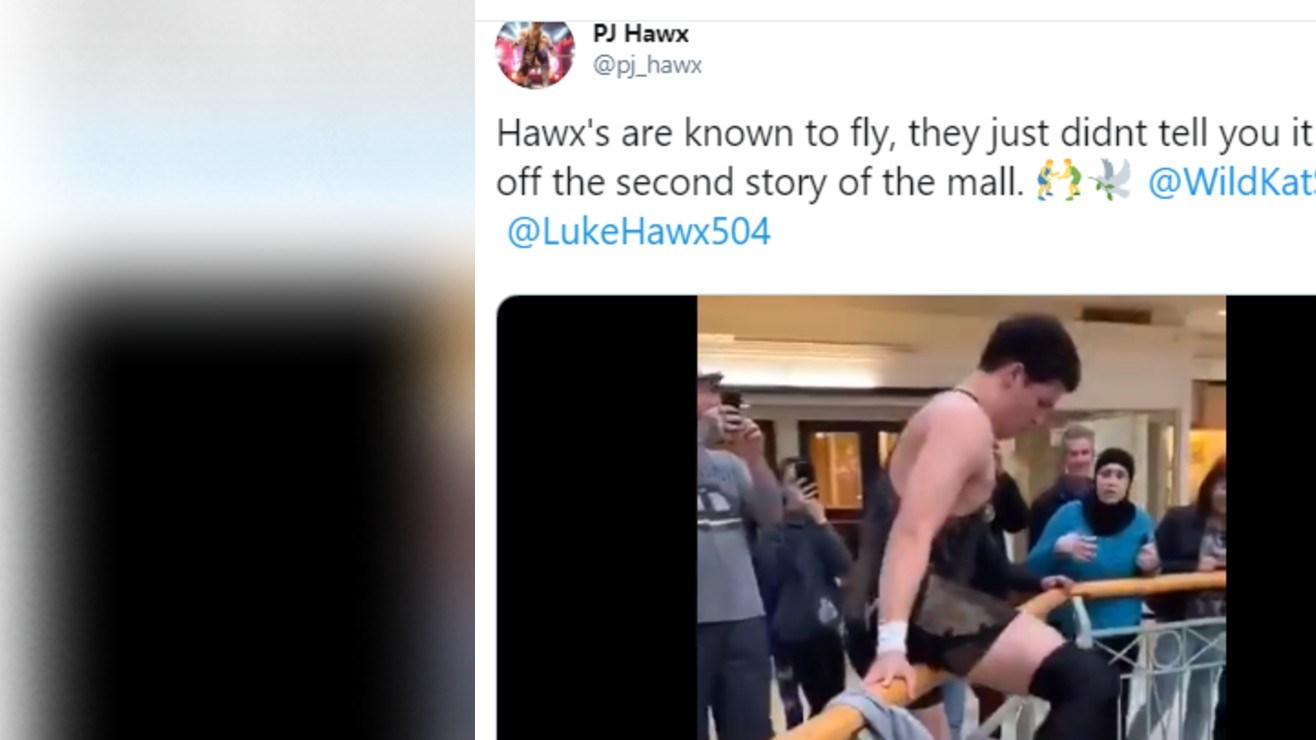Click the video's left black letterbox bar
1316x740 pixels.
pos(597,518)
